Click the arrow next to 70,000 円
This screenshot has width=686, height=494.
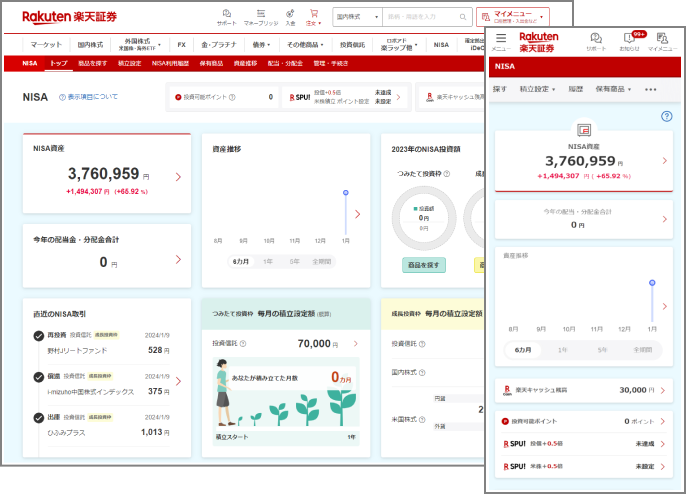tap(356, 343)
